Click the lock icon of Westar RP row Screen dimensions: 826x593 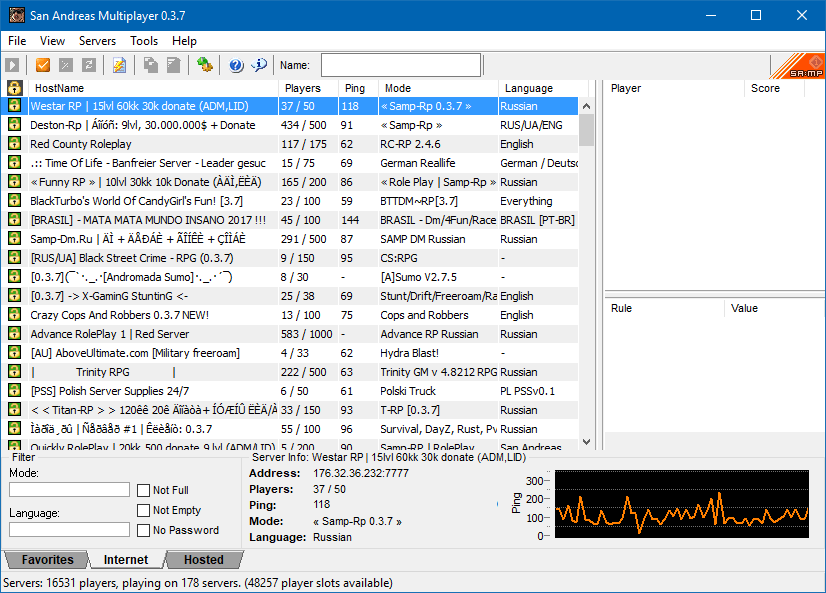click(x=15, y=106)
